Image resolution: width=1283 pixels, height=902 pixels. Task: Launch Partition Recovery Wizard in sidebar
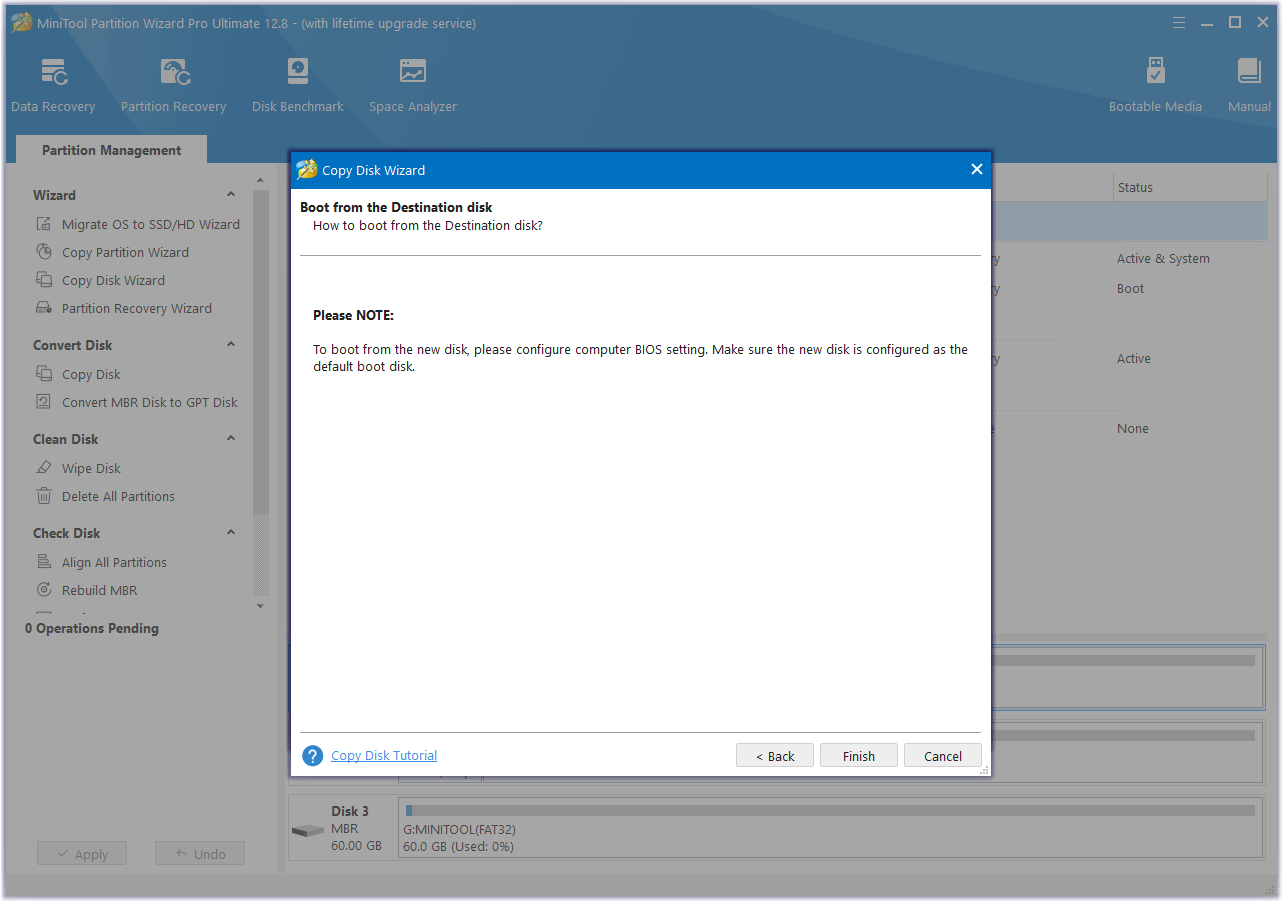(x=137, y=308)
